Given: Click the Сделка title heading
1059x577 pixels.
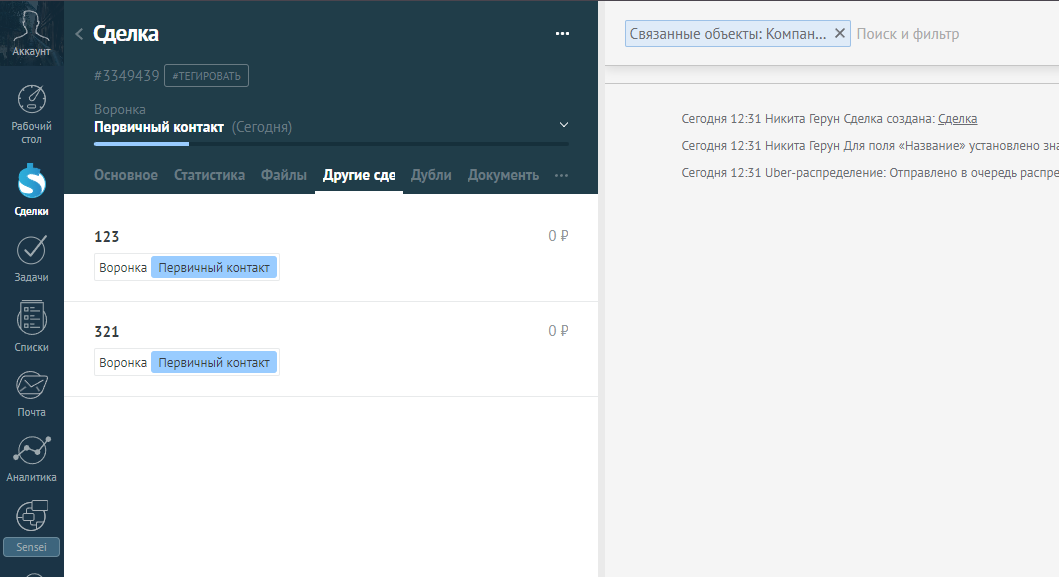Looking at the screenshot, I should tap(126, 34).
